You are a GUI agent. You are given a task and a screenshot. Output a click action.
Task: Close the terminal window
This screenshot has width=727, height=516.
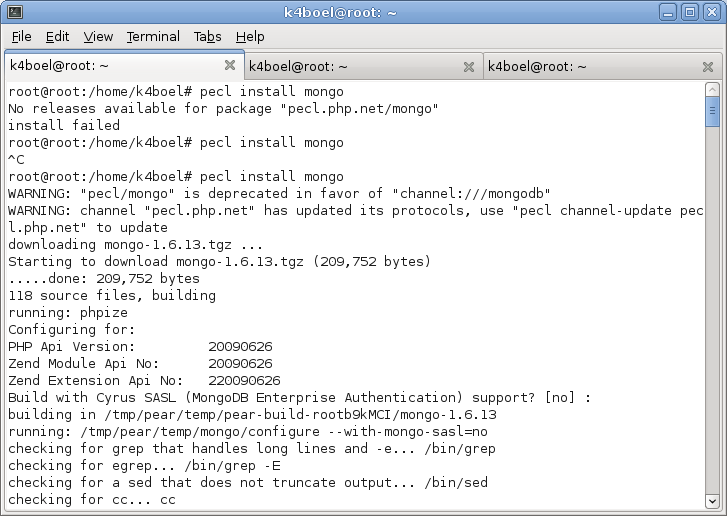point(711,12)
